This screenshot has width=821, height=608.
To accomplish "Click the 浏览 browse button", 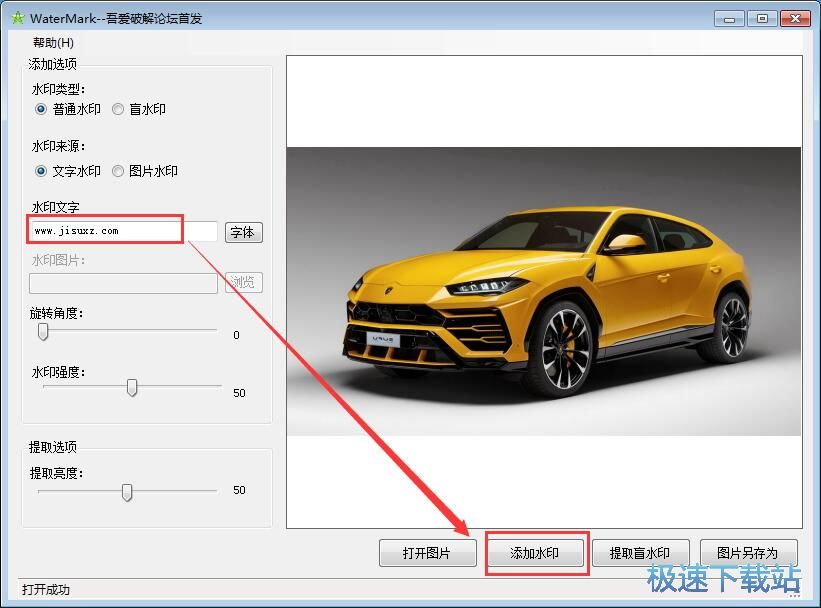I will pos(243,283).
